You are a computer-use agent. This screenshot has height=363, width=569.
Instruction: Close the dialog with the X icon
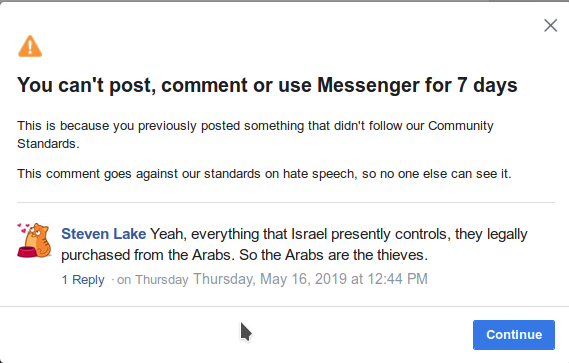(x=550, y=25)
